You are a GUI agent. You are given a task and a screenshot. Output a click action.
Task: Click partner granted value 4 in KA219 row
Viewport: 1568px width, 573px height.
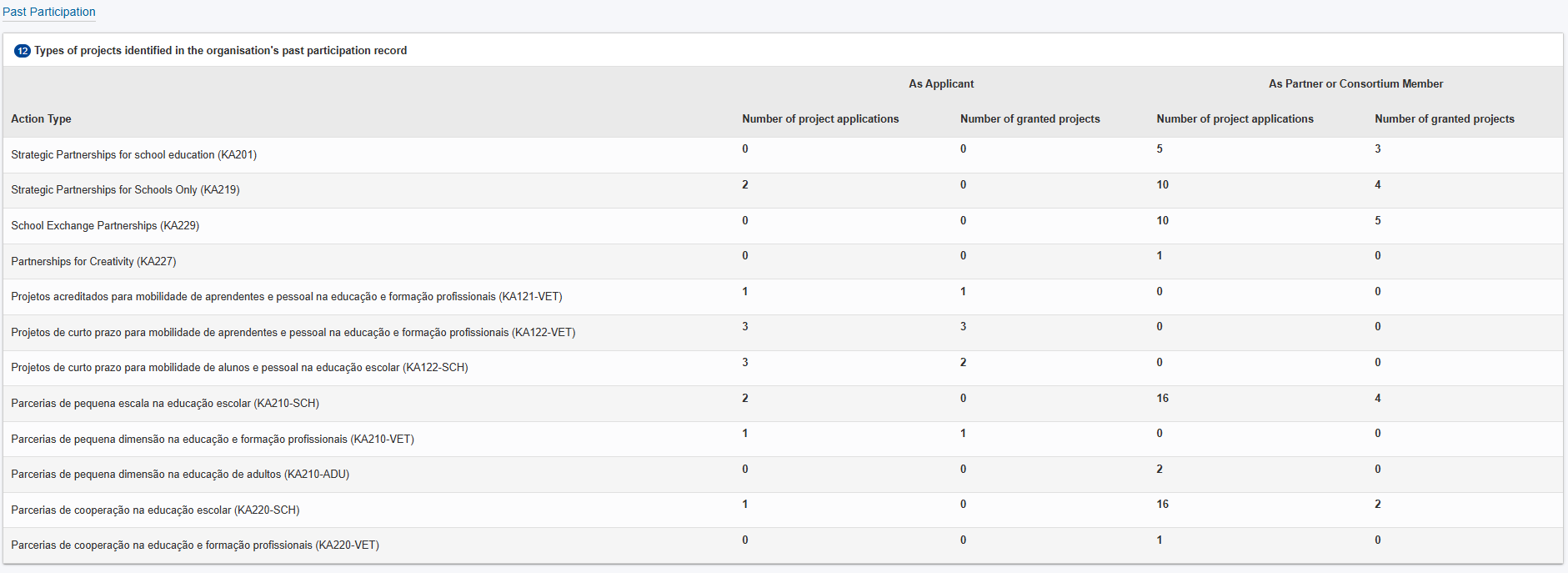click(x=1378, y=185)
